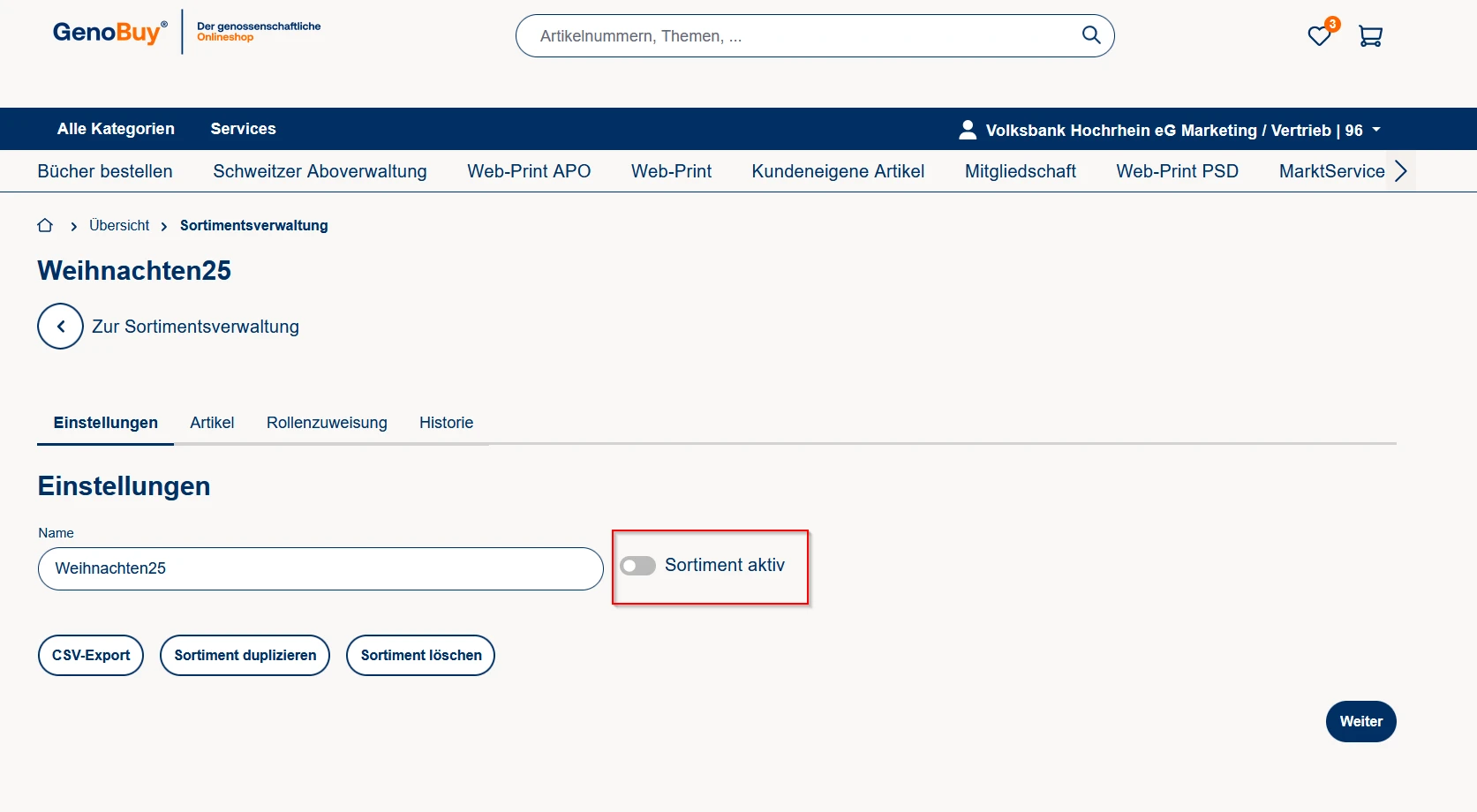This screenshot has height=812, width=1477.
Task: Click the Sortiment löschen button
Action: click(x=420, y=656)
